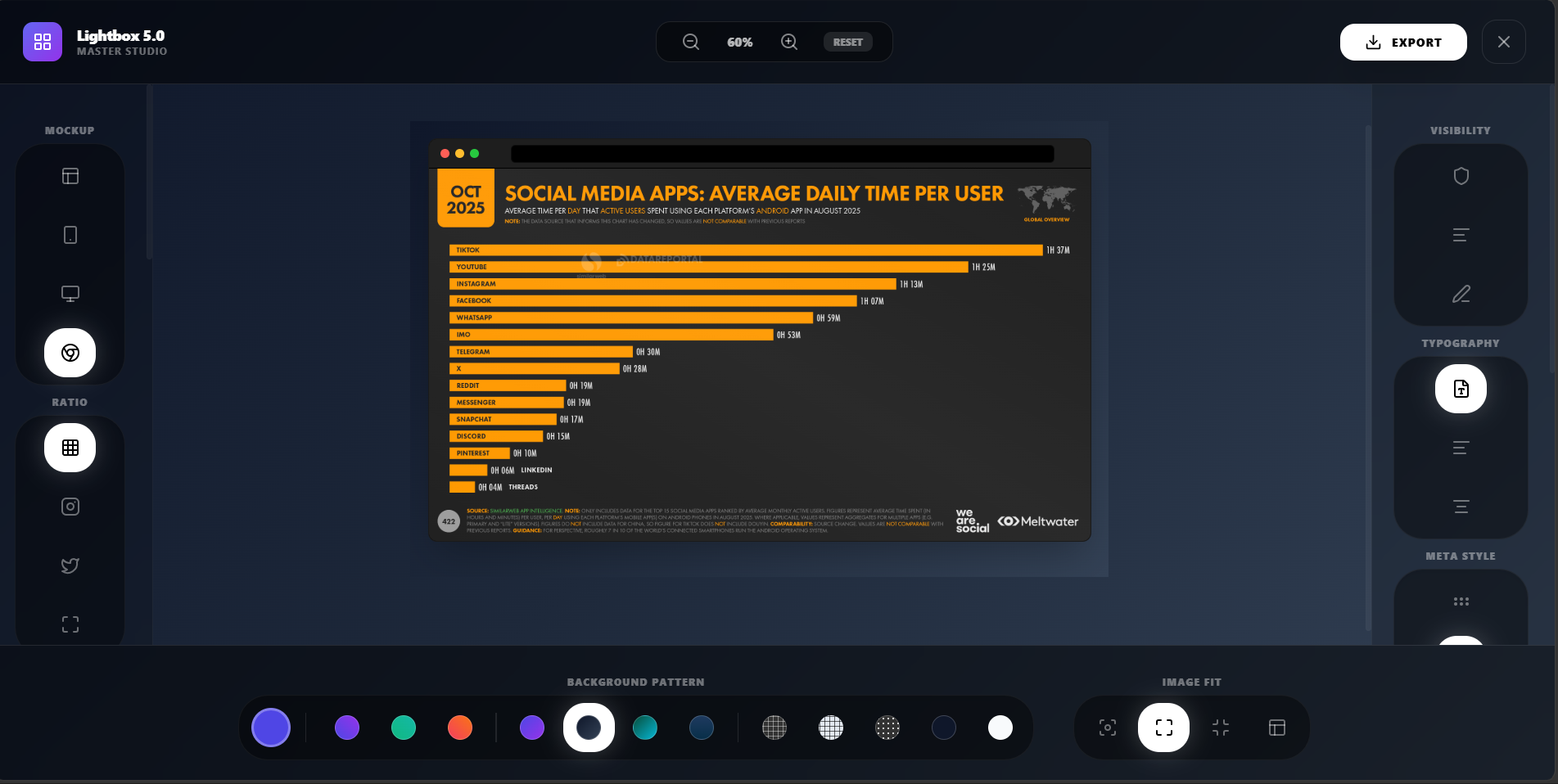Pick the Twitter aspect ratio

tap(70, 565)
